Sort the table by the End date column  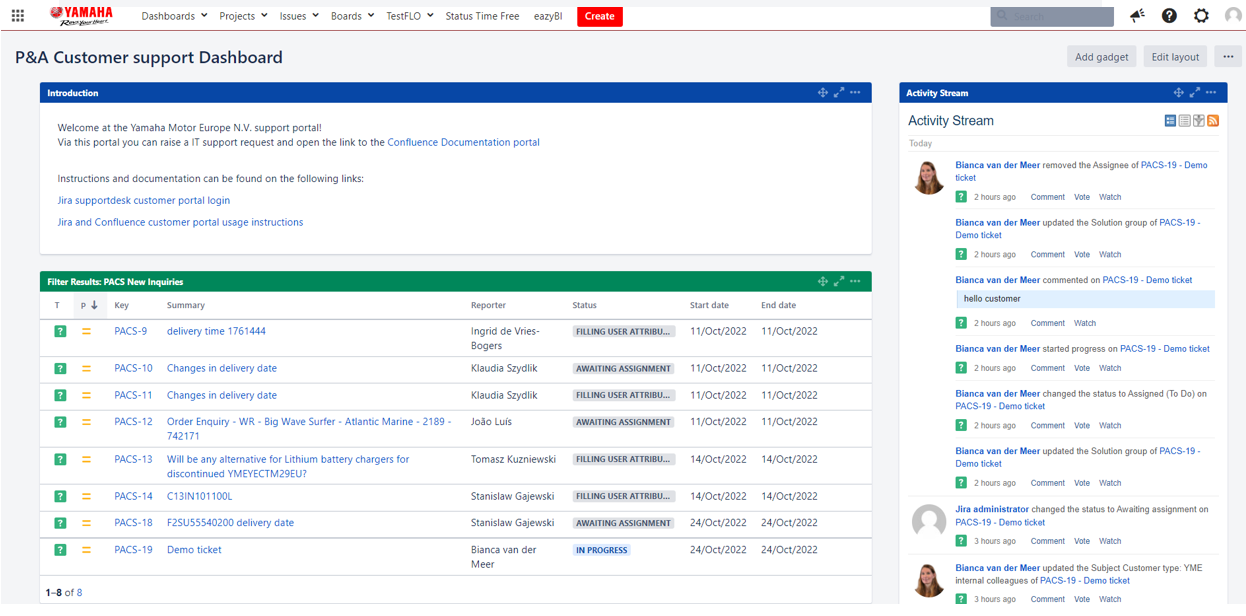pos(779,305)
